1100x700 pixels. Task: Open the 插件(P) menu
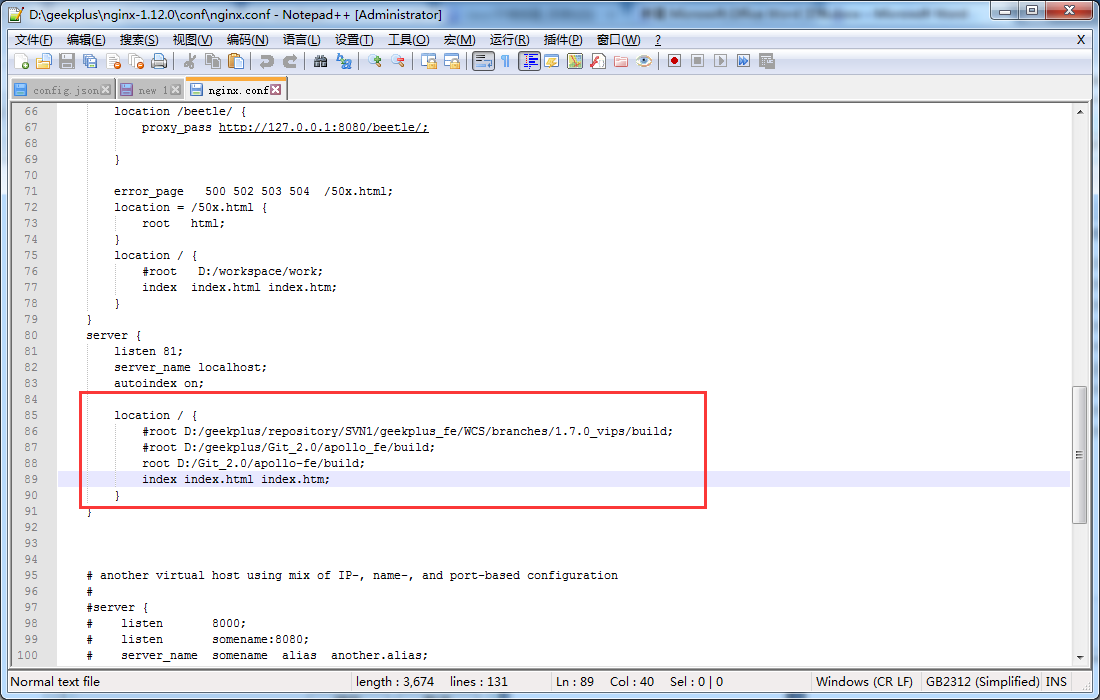(563, 40)
